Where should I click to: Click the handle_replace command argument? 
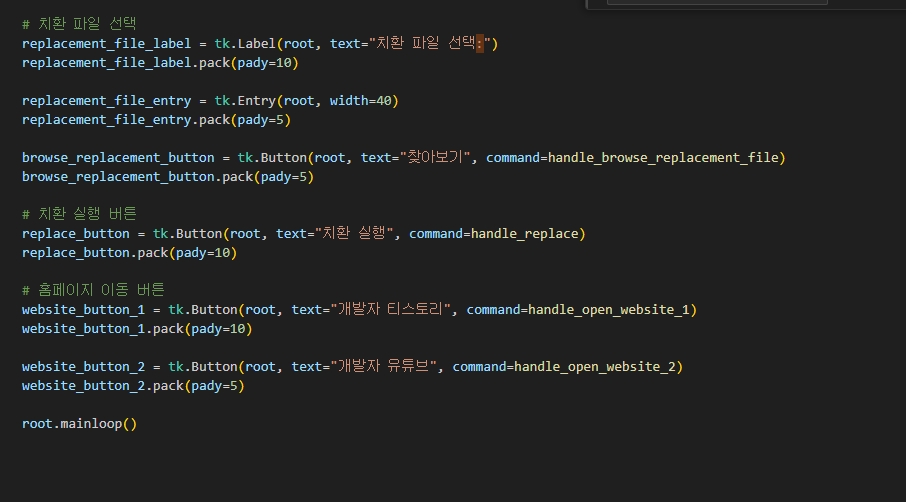click(524, 233)
